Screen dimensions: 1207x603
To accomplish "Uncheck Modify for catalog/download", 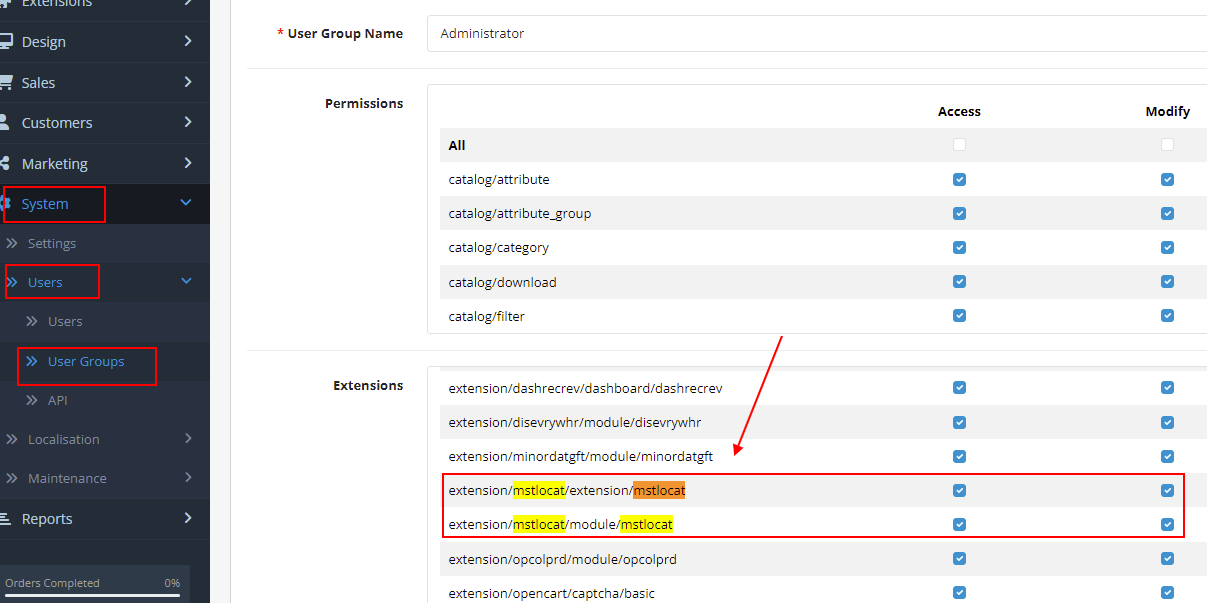I will (x=1167, y=282).
